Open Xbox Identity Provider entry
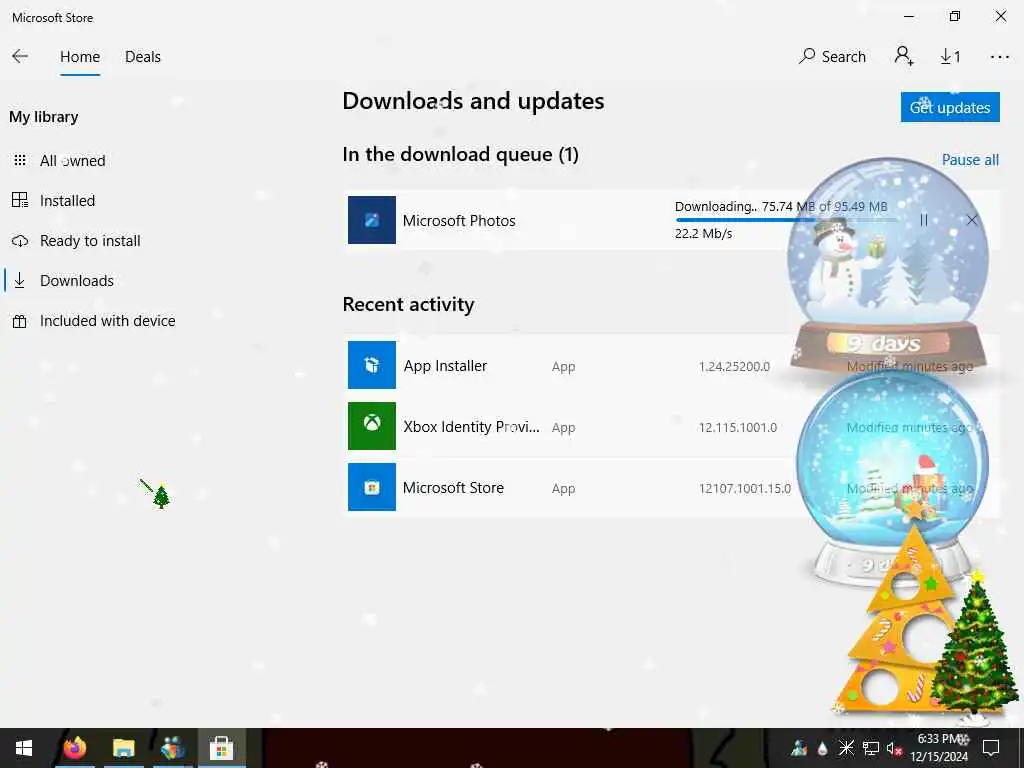The height and width of the screenshot is (768, 1024). click(671, 426)
